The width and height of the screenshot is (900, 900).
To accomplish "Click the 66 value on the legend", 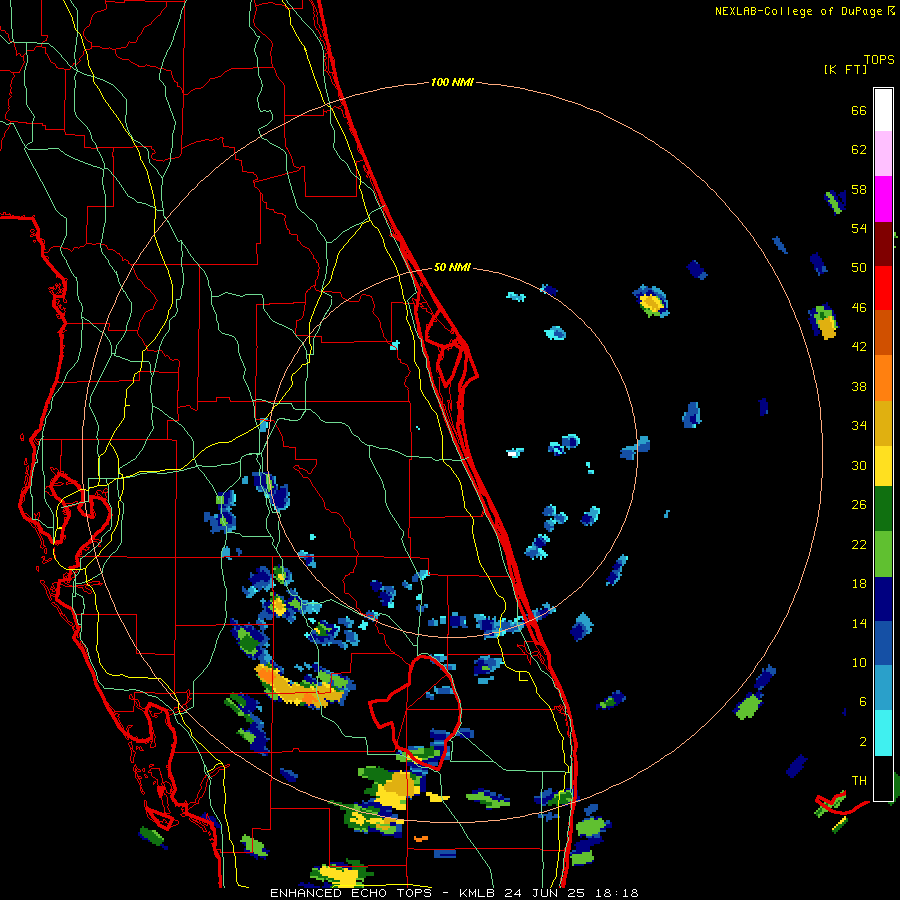I will pyautogui.click(x=859, y=110).
